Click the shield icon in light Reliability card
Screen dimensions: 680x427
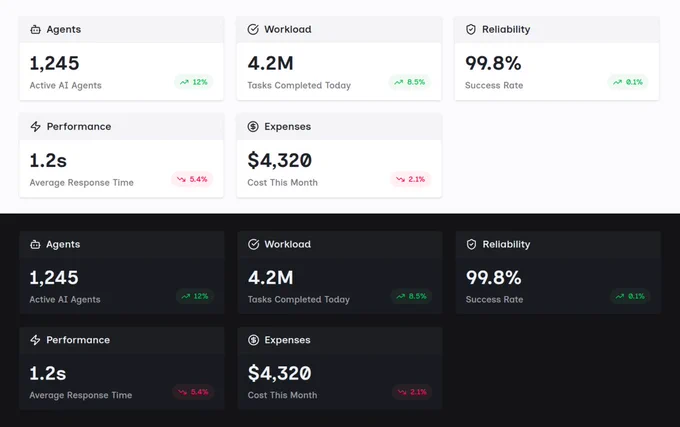tap(471, 29)
